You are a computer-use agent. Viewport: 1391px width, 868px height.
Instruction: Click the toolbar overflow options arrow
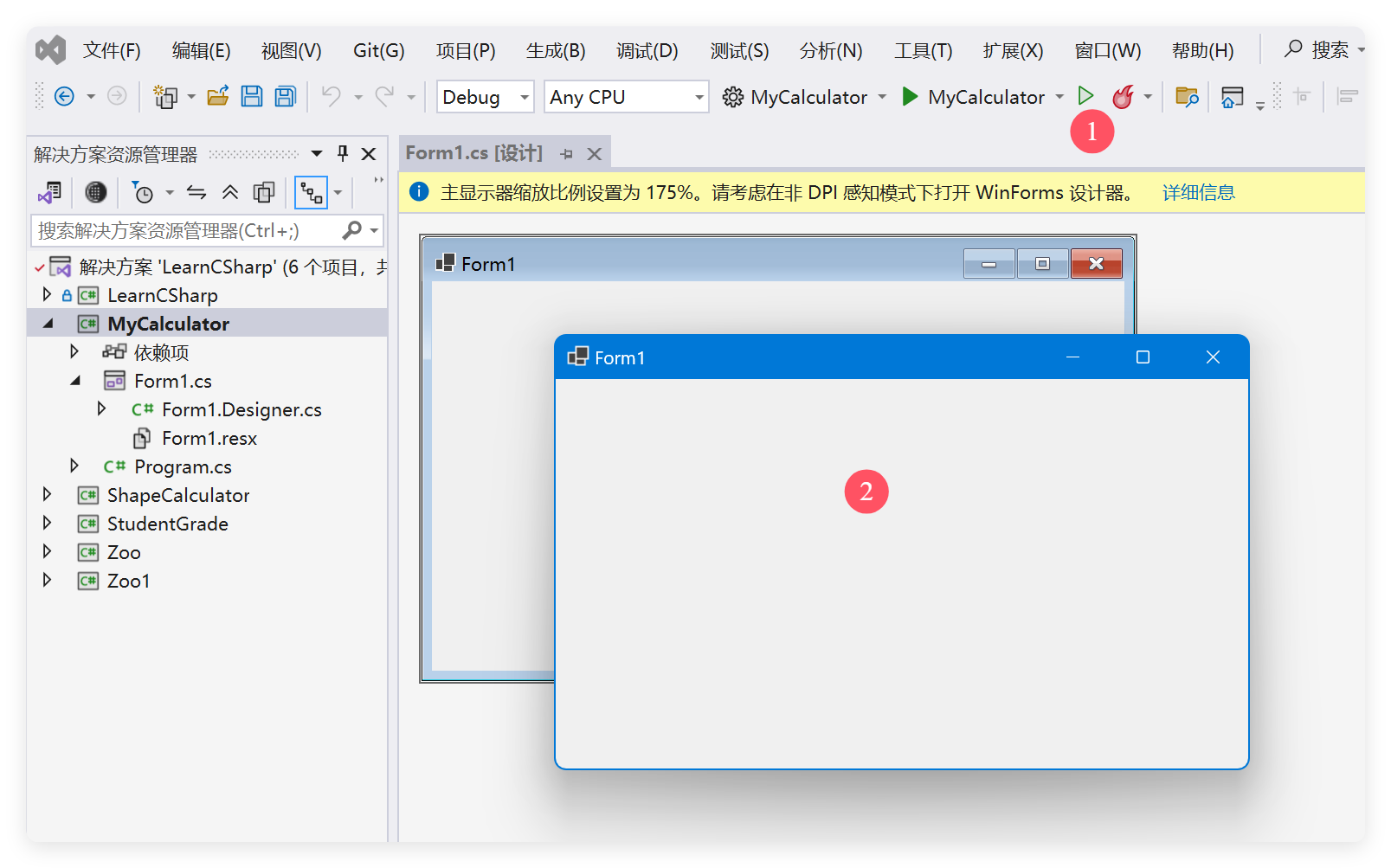[1260, 106]
